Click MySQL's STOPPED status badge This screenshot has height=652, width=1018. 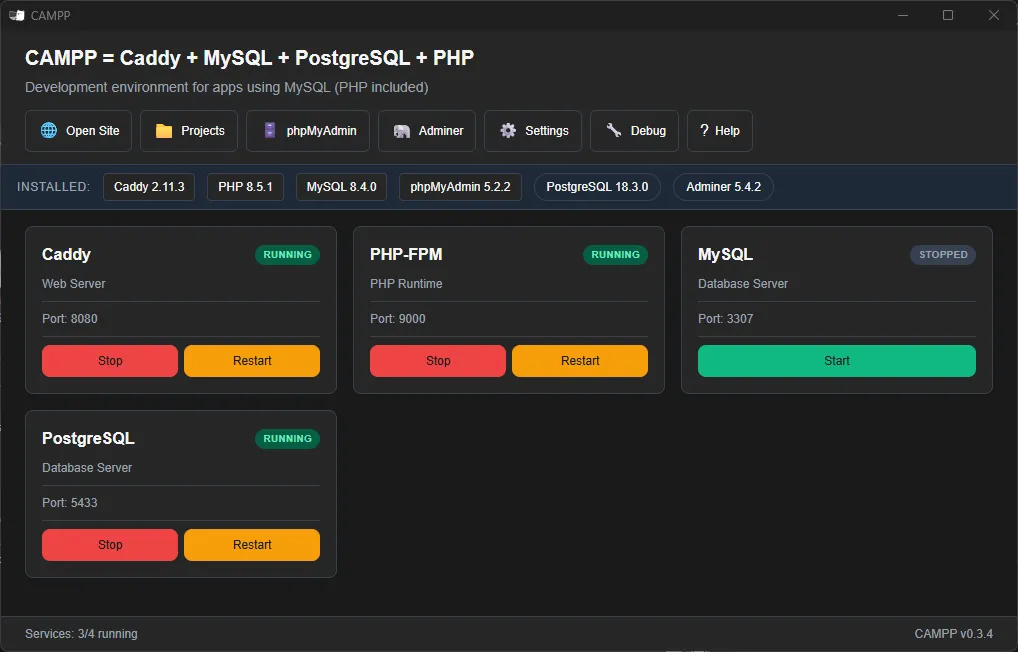coord(943,255)
